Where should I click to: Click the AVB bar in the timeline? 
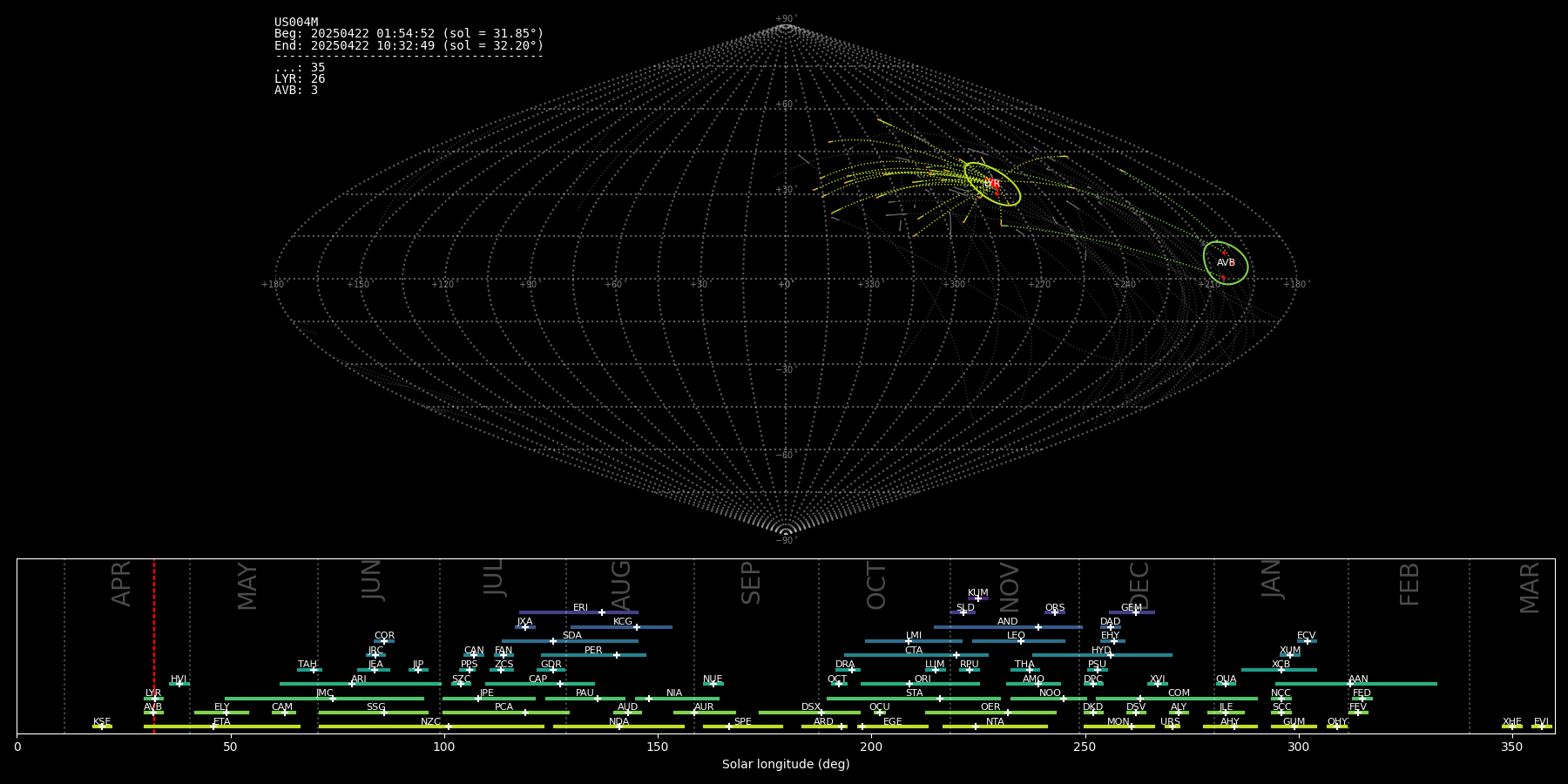pos(153,713)
